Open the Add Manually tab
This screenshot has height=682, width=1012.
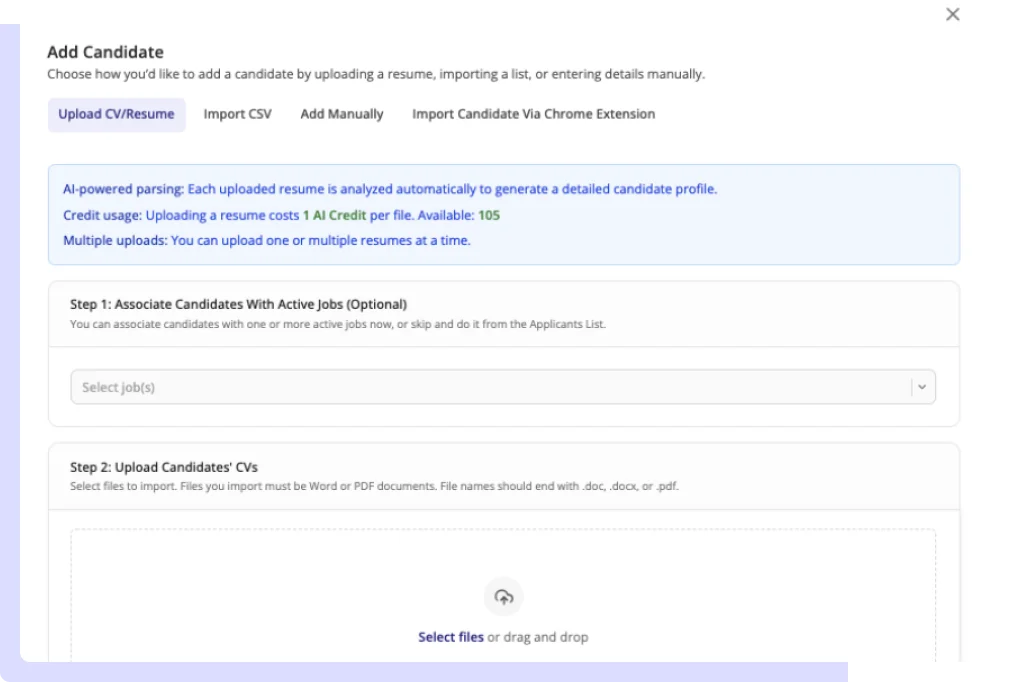(341, 114)
